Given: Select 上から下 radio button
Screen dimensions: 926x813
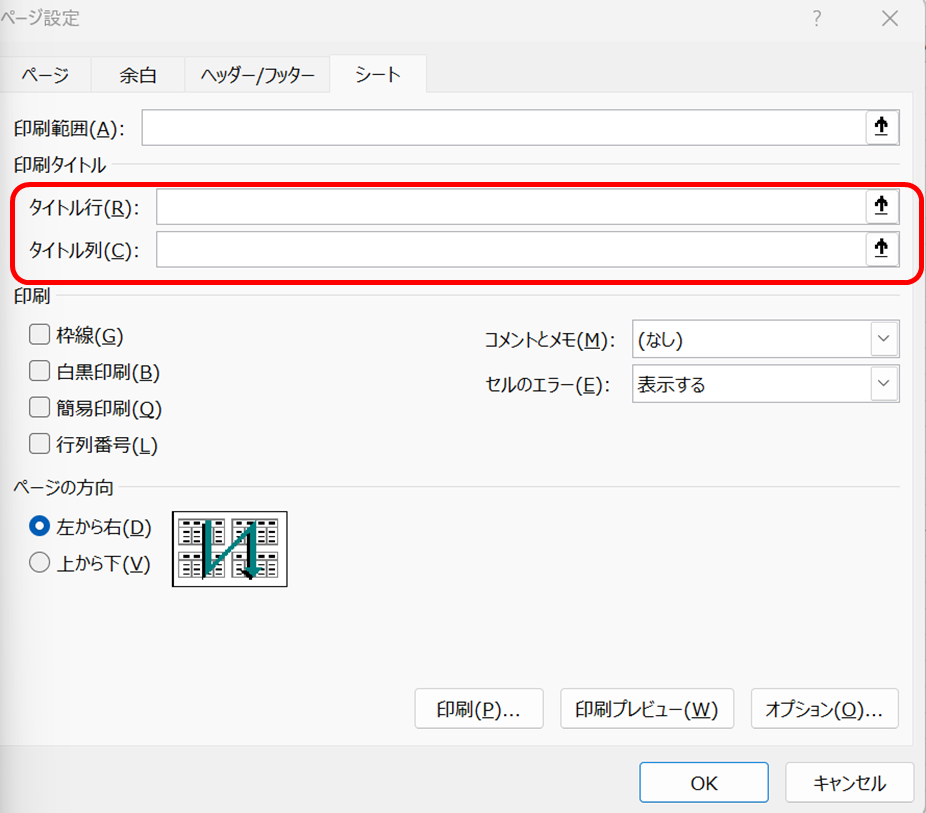Looking at the screenshot, I should tap(40, 563).
